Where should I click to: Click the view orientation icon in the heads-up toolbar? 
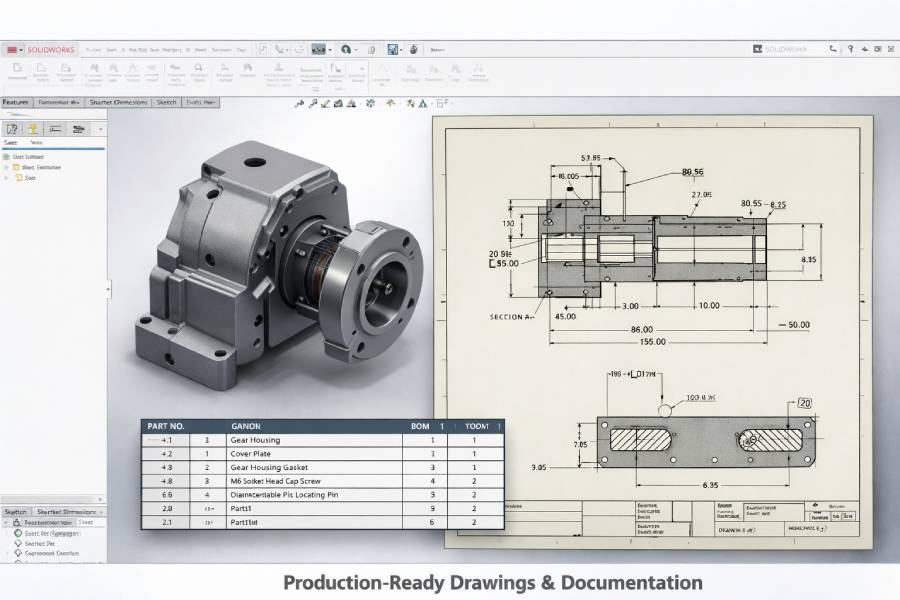coord(351,104)
